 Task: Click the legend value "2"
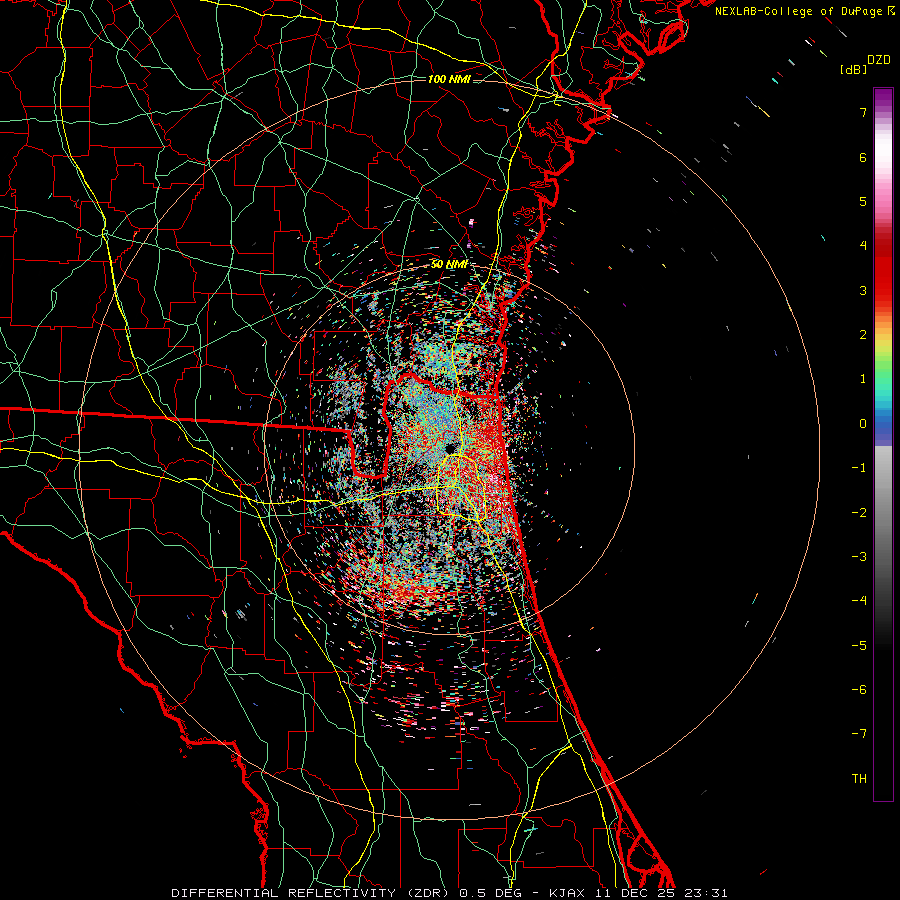click(x=863, y=335)
